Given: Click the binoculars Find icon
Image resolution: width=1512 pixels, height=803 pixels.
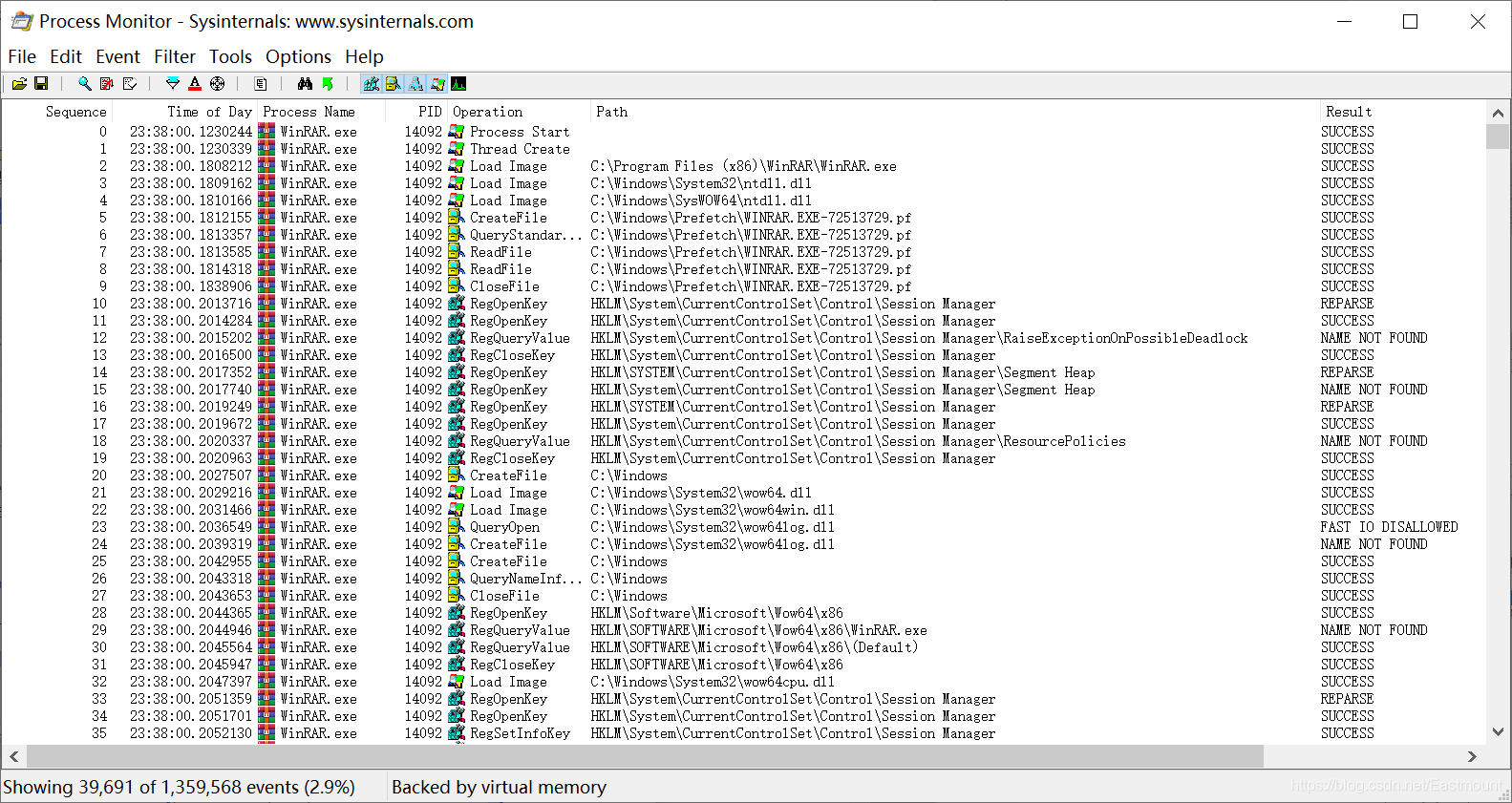Looking at the screenshot, I should [x=305, y=84].
